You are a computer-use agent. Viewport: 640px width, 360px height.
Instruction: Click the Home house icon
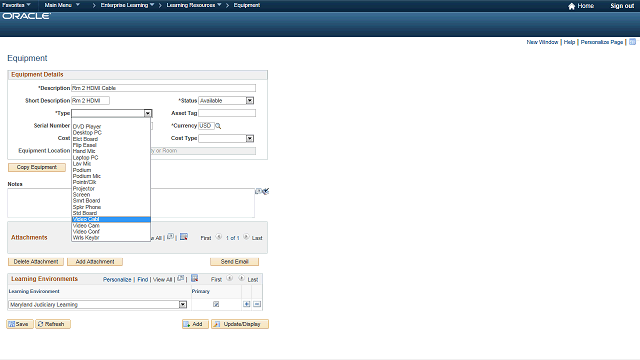(x=571, y=6)
